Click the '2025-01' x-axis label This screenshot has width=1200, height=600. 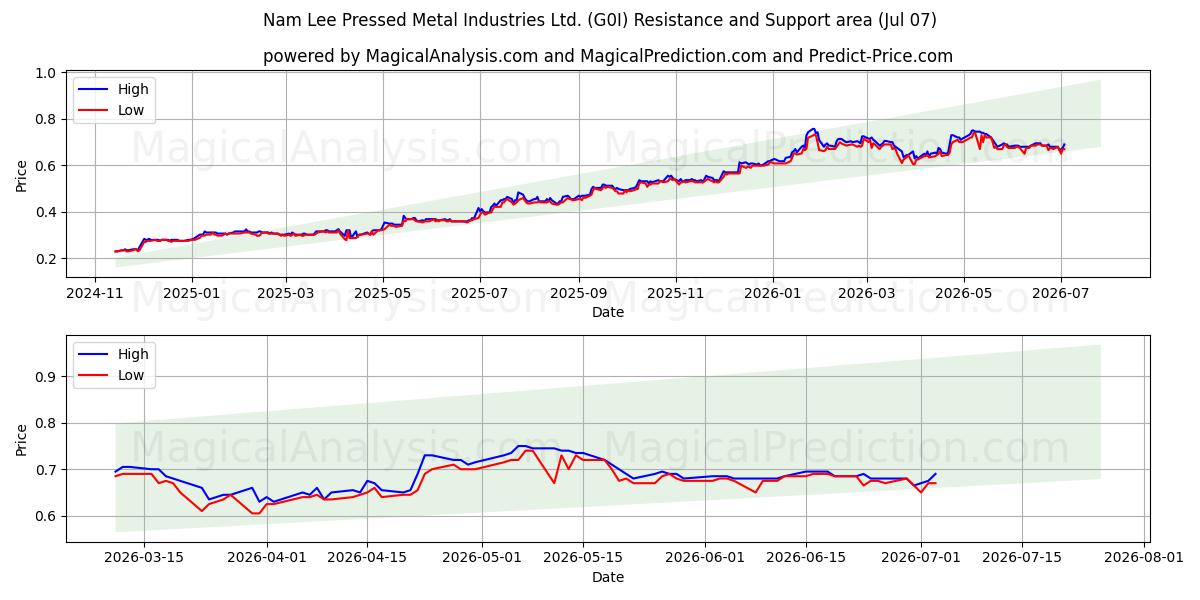click(191, 294)
